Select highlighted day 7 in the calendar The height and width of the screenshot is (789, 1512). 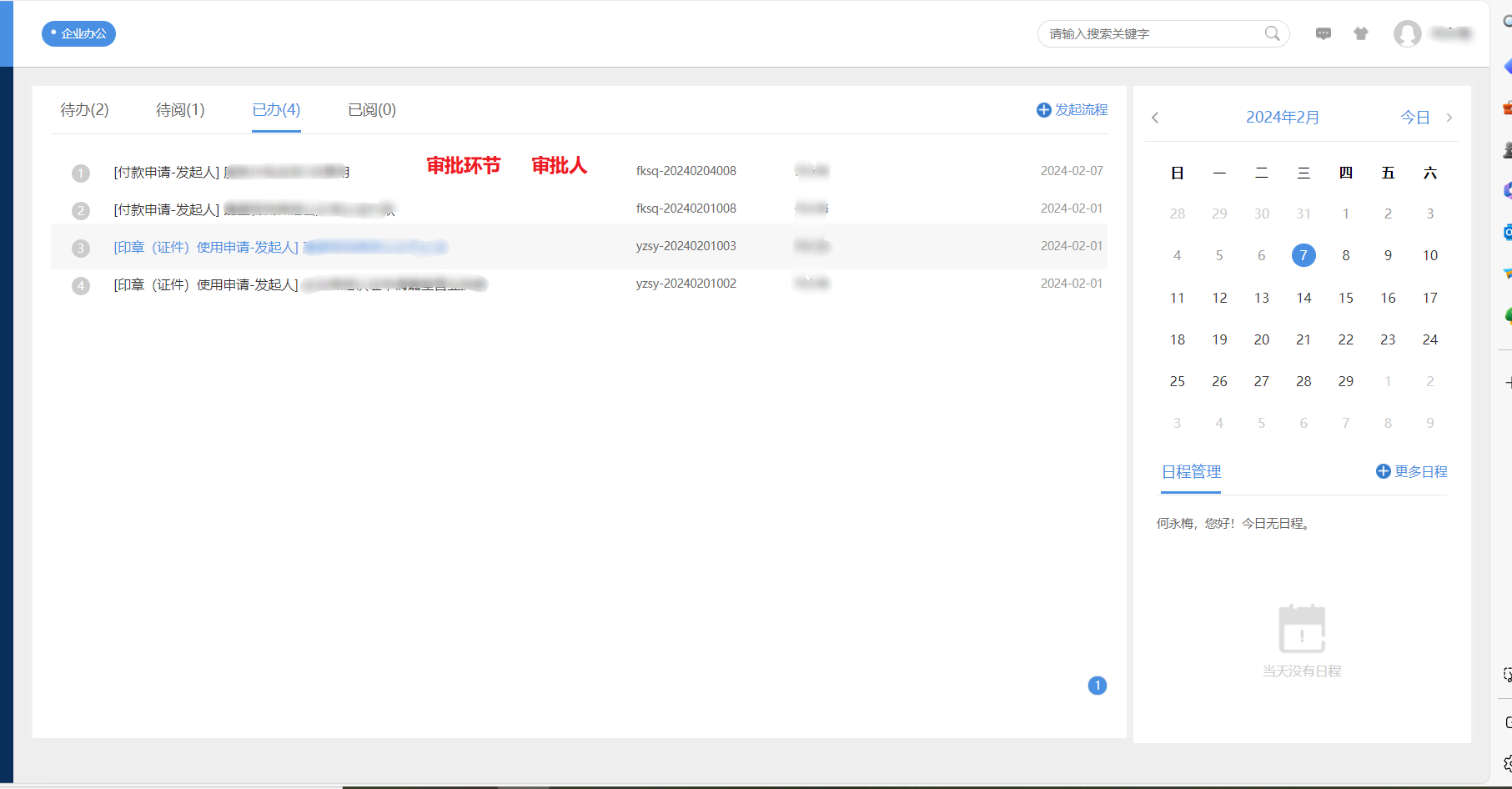click(x=1304, y=255)
